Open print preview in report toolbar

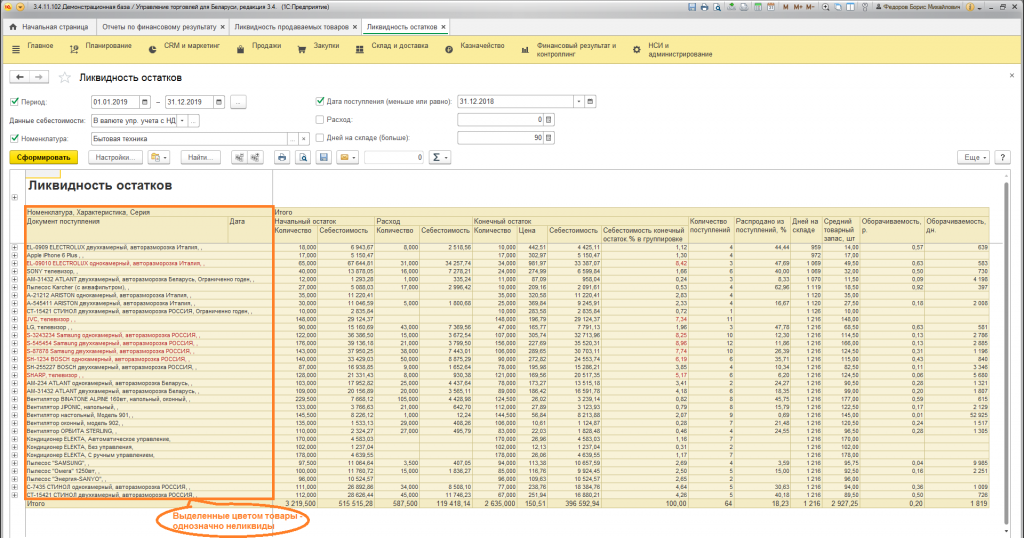[x=301, y=157]
